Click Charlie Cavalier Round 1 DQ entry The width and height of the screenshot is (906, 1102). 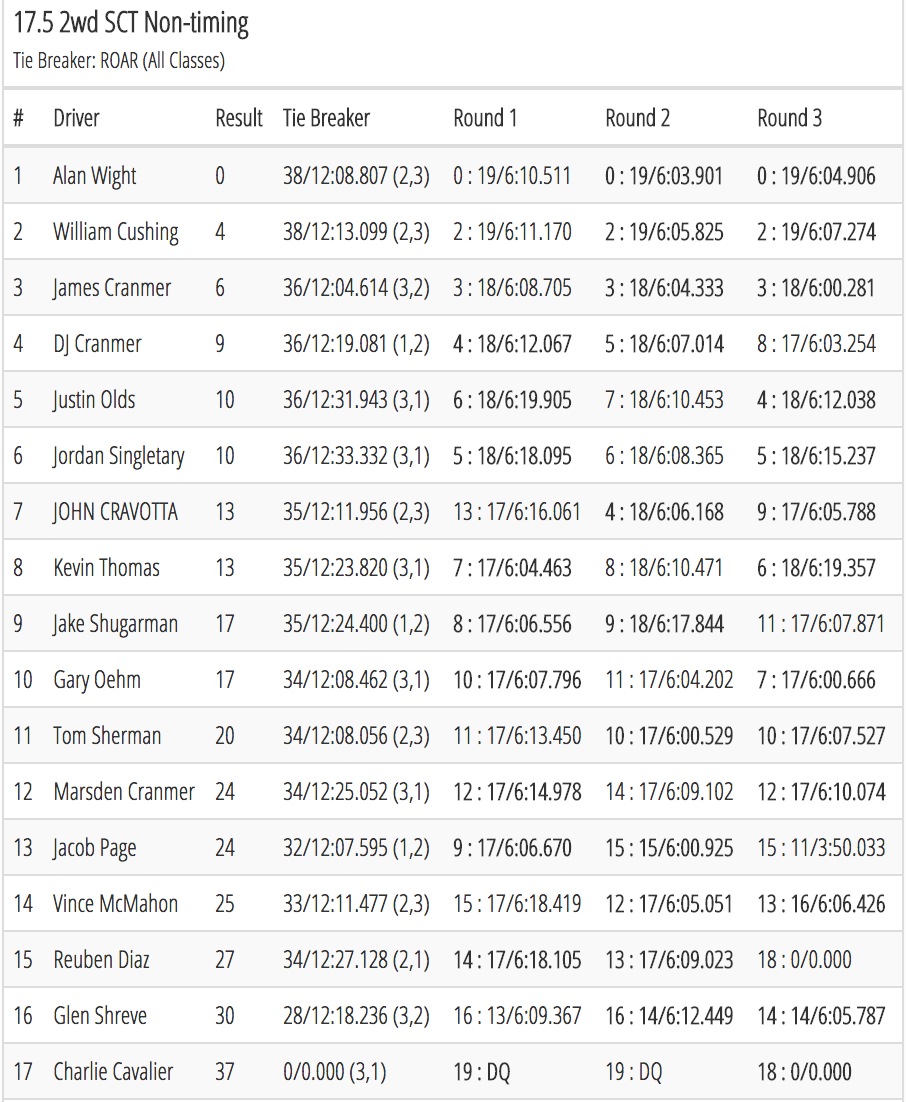(481, 1072)
